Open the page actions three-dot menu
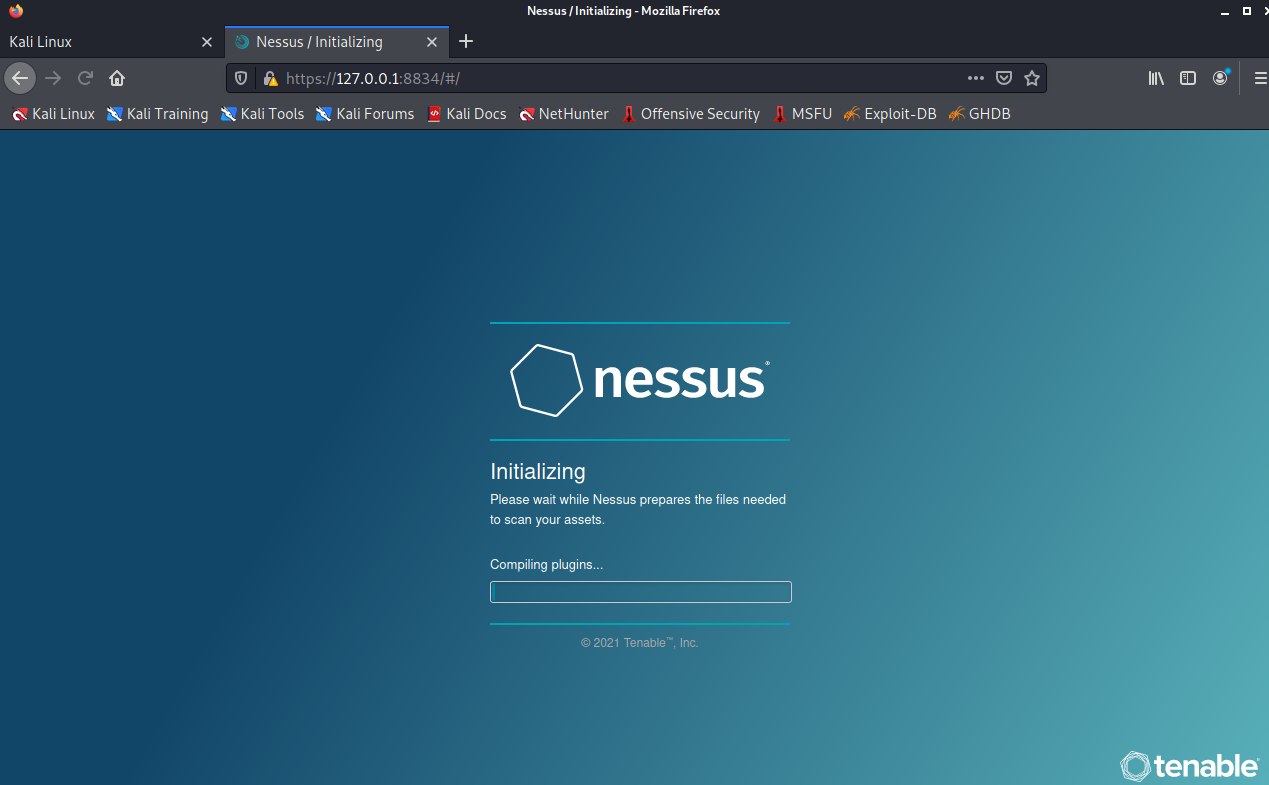The height and width of the screenshot is (785, 1269). [976, 78]
